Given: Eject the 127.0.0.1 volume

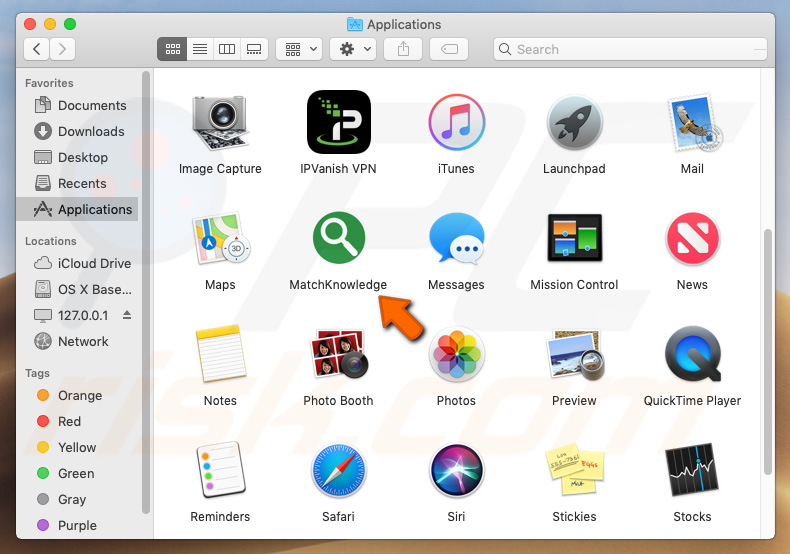Looking at the screenshot, I should [127, 315].
